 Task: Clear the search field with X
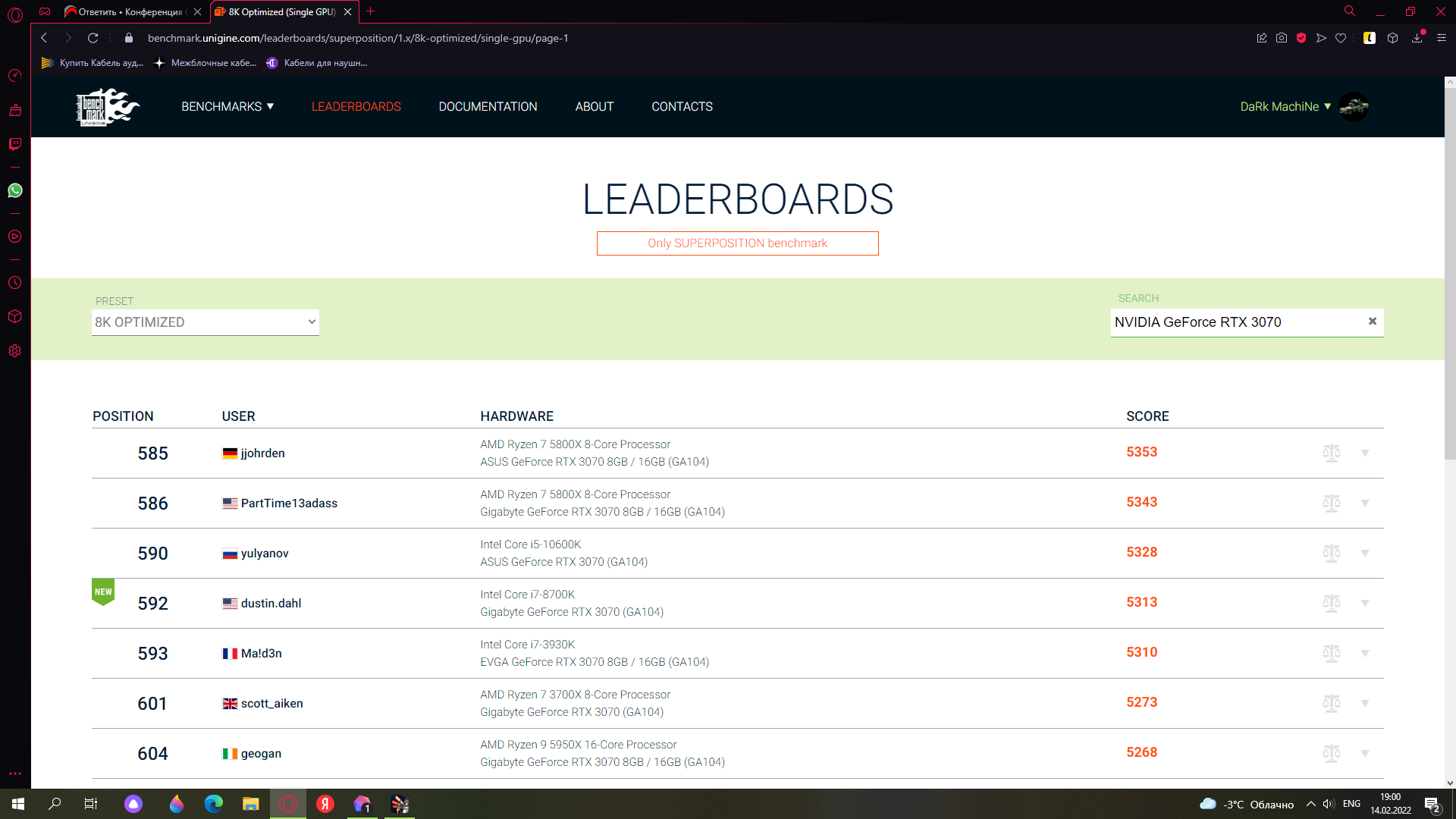click(x=1372, y=322)
